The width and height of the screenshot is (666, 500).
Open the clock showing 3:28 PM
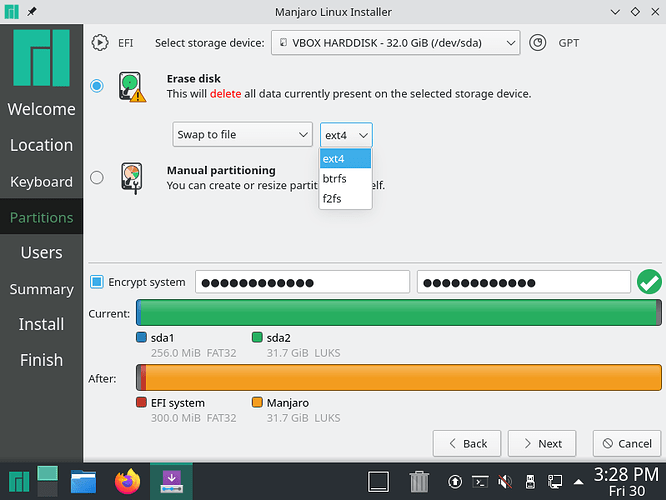coord(626,482)
